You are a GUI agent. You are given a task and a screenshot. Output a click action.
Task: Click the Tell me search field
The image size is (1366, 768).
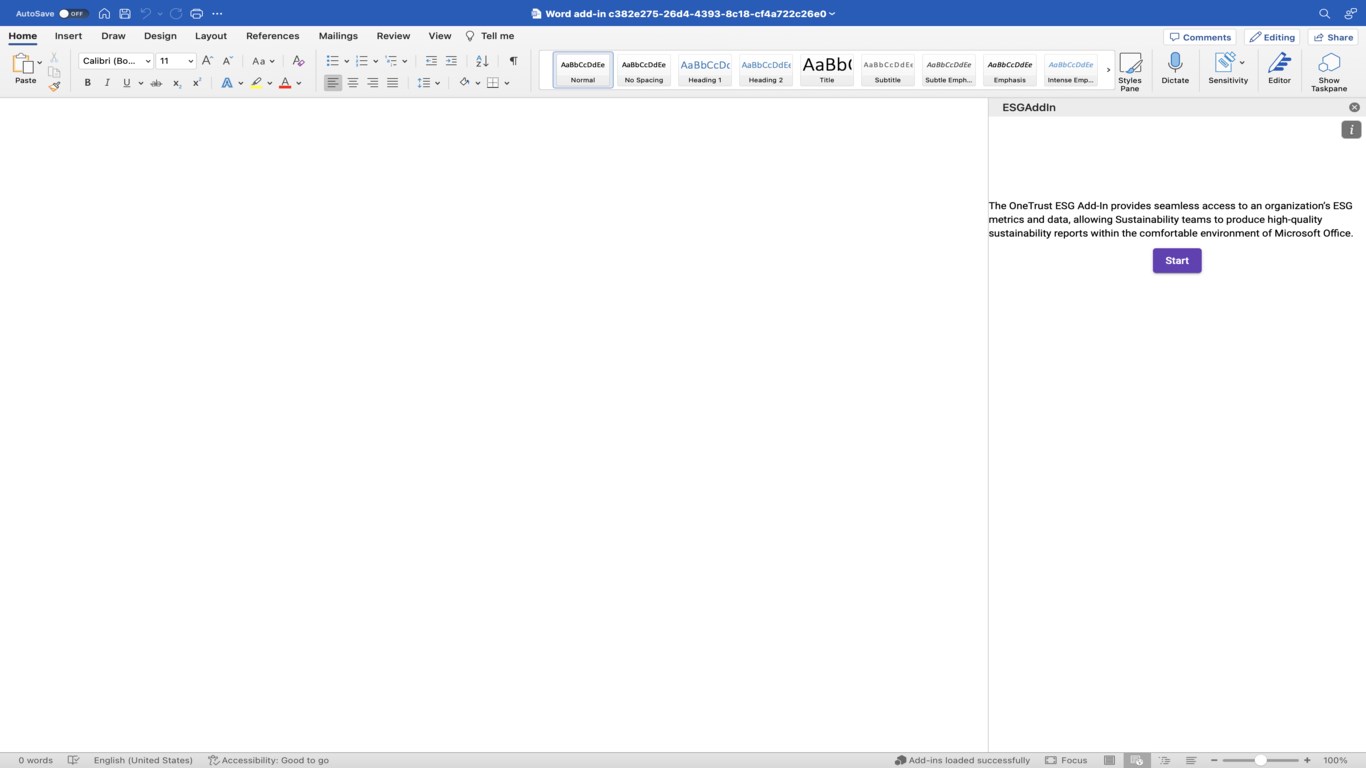coord(490,36)
